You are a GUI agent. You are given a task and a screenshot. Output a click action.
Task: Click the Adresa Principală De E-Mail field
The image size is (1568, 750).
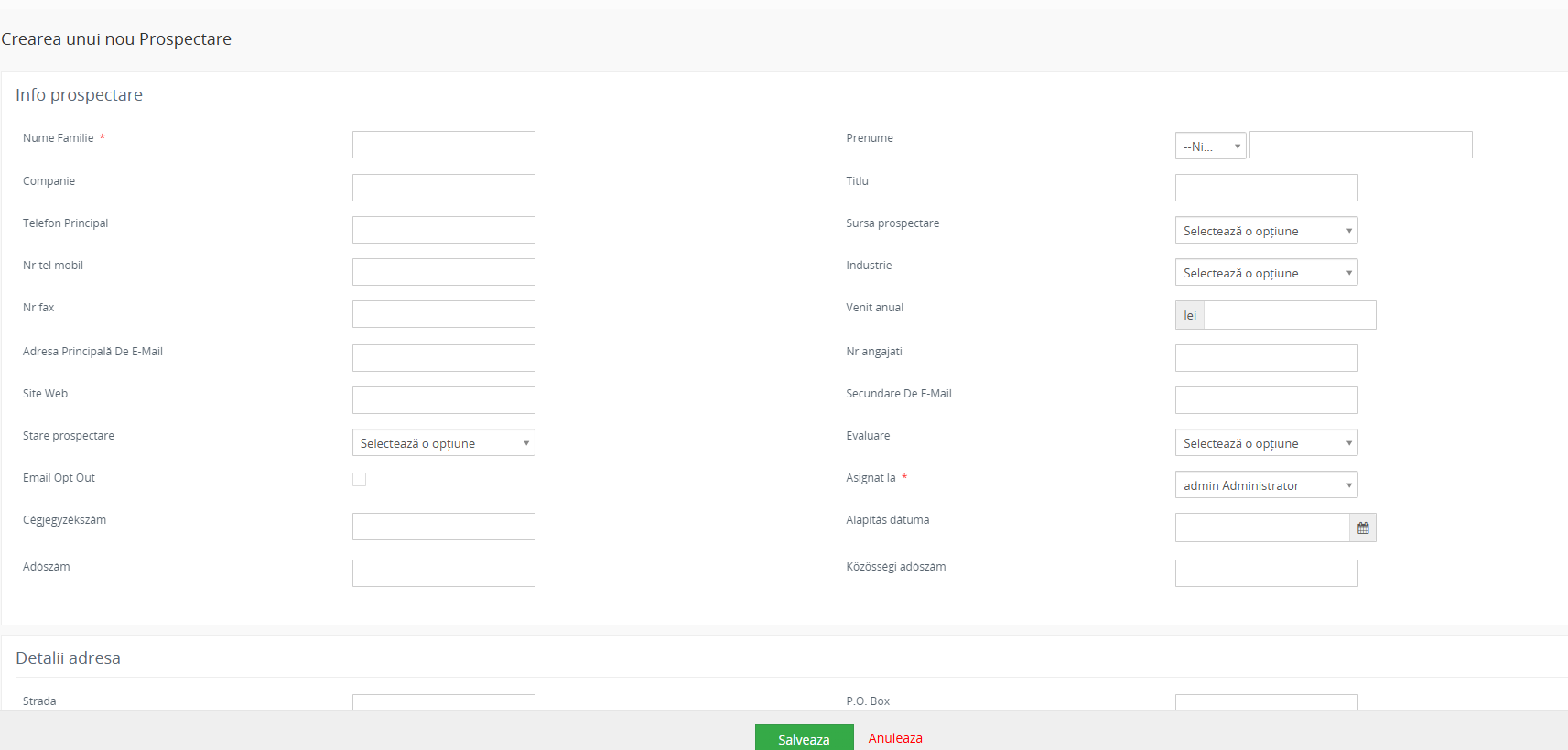click(x=444, y=358)
